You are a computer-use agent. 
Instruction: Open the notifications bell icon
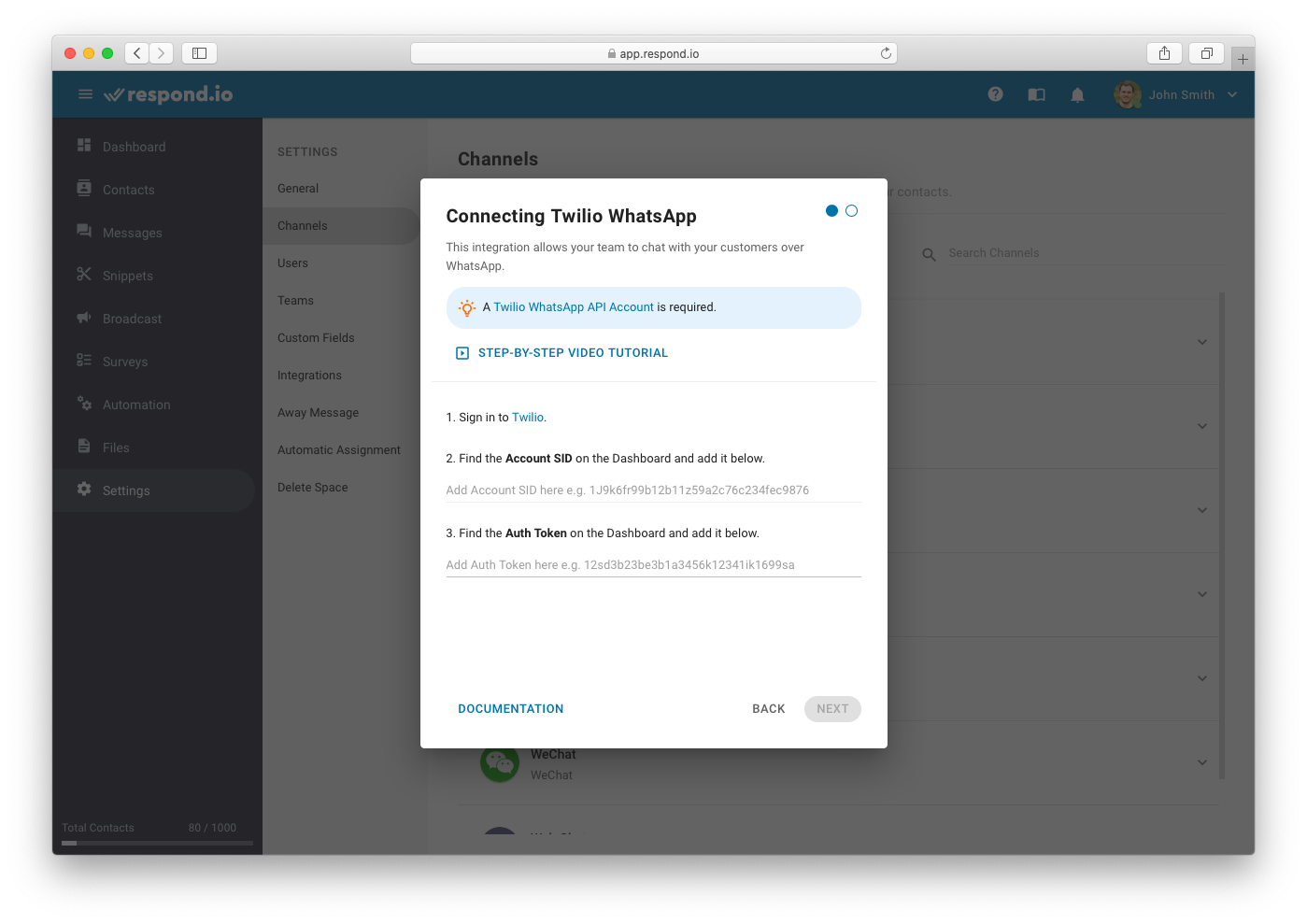tap(1077, 94)
